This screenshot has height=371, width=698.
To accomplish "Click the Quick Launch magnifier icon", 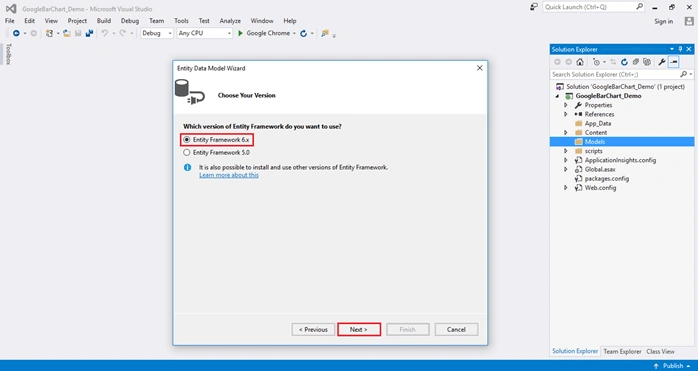I will pyautogui.click(x=640, y=7).
